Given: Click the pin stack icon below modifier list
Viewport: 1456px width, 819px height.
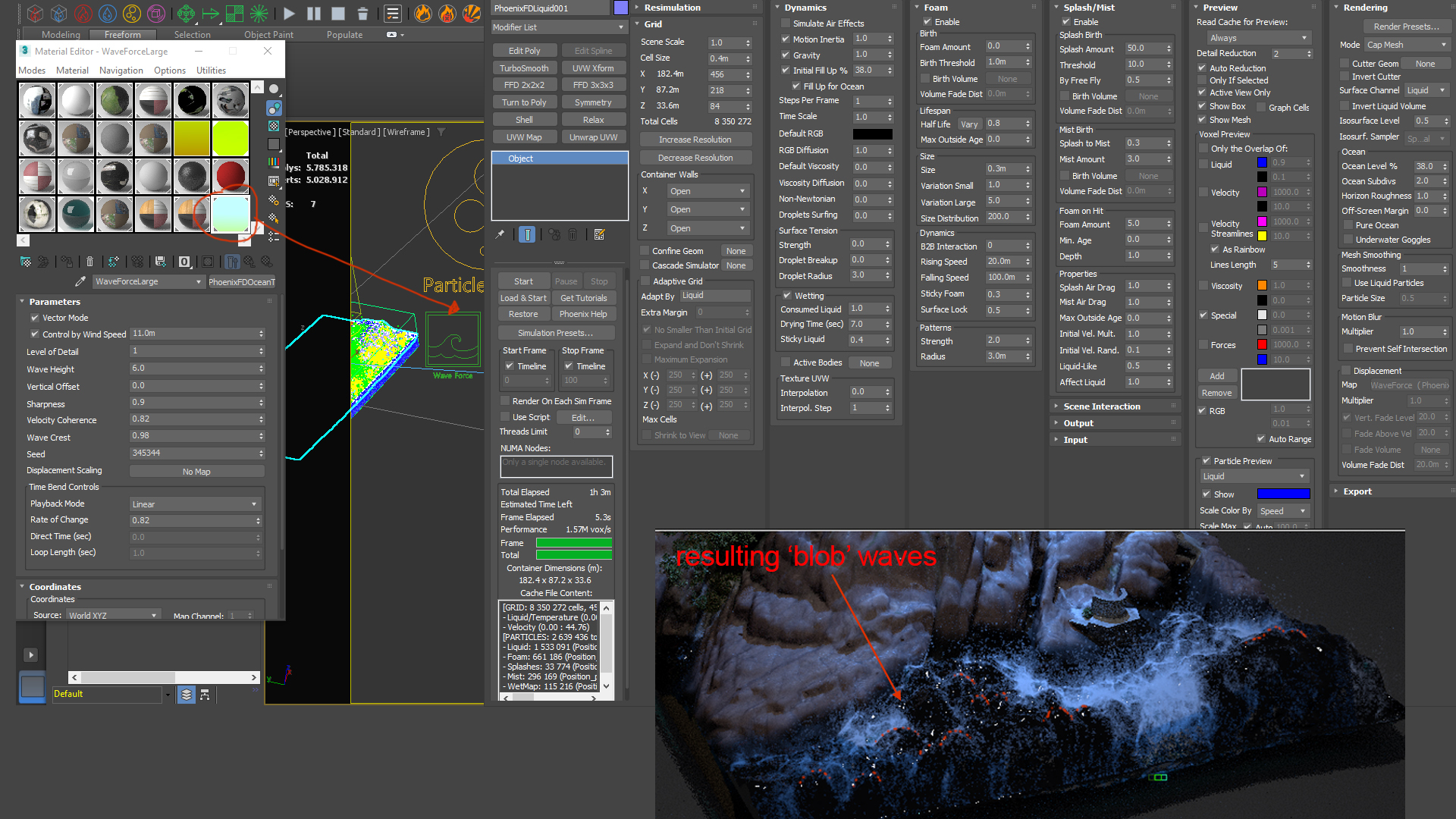Looking at the screenshot, I should click(x=500, y=234).
